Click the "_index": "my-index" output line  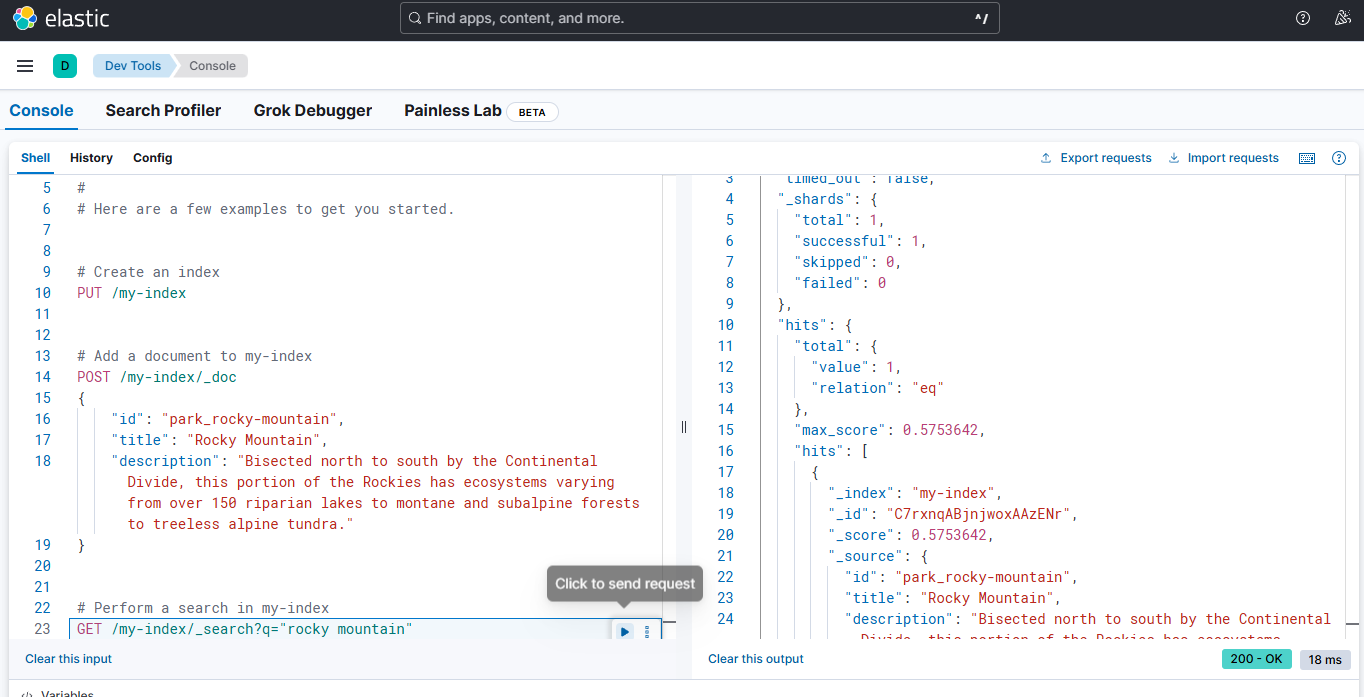(915, 493)
